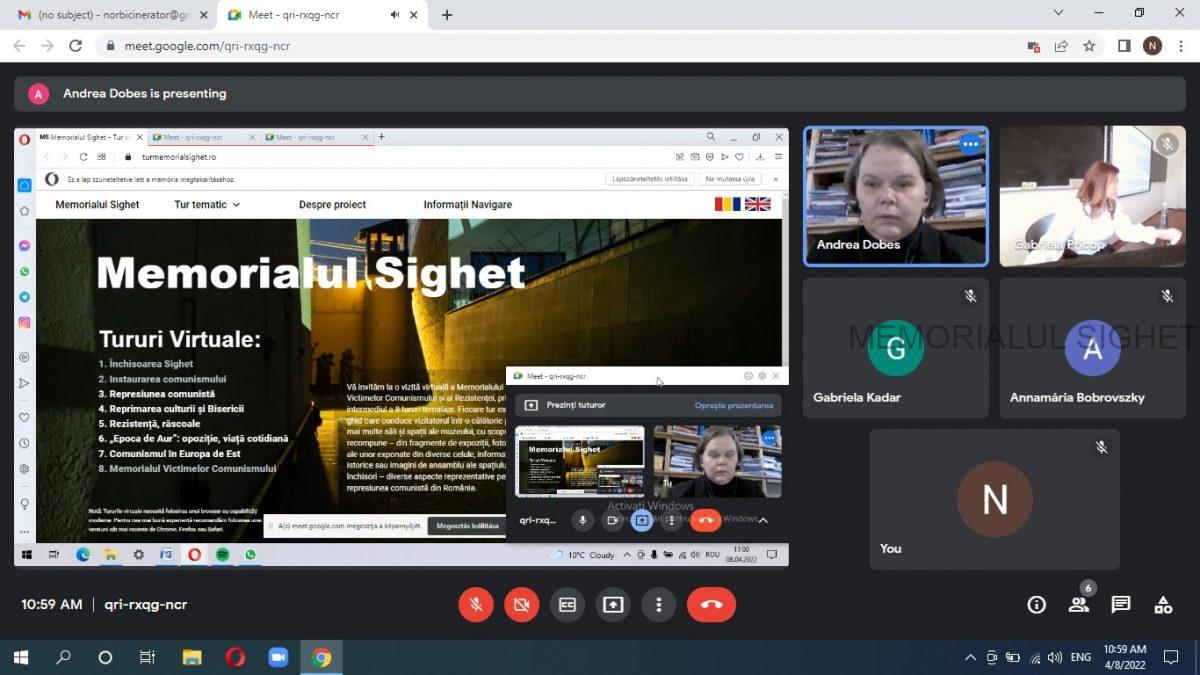Open options on Andrea Dobes video tile

969,145
